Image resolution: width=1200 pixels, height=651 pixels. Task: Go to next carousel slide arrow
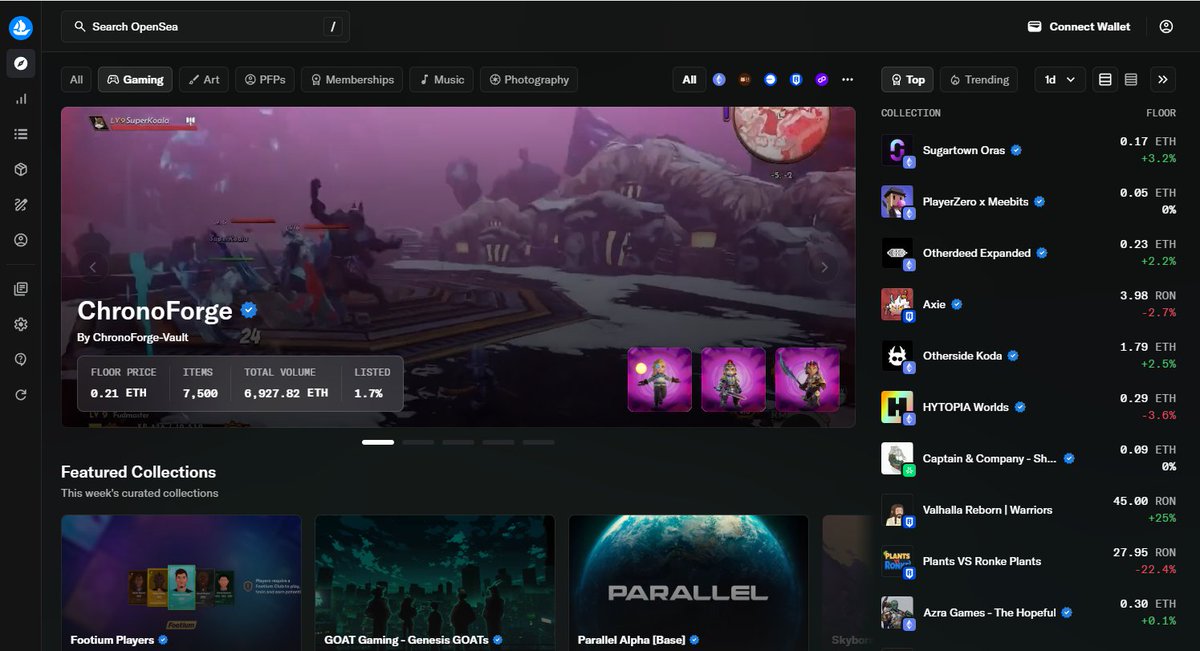click(824, 267)
